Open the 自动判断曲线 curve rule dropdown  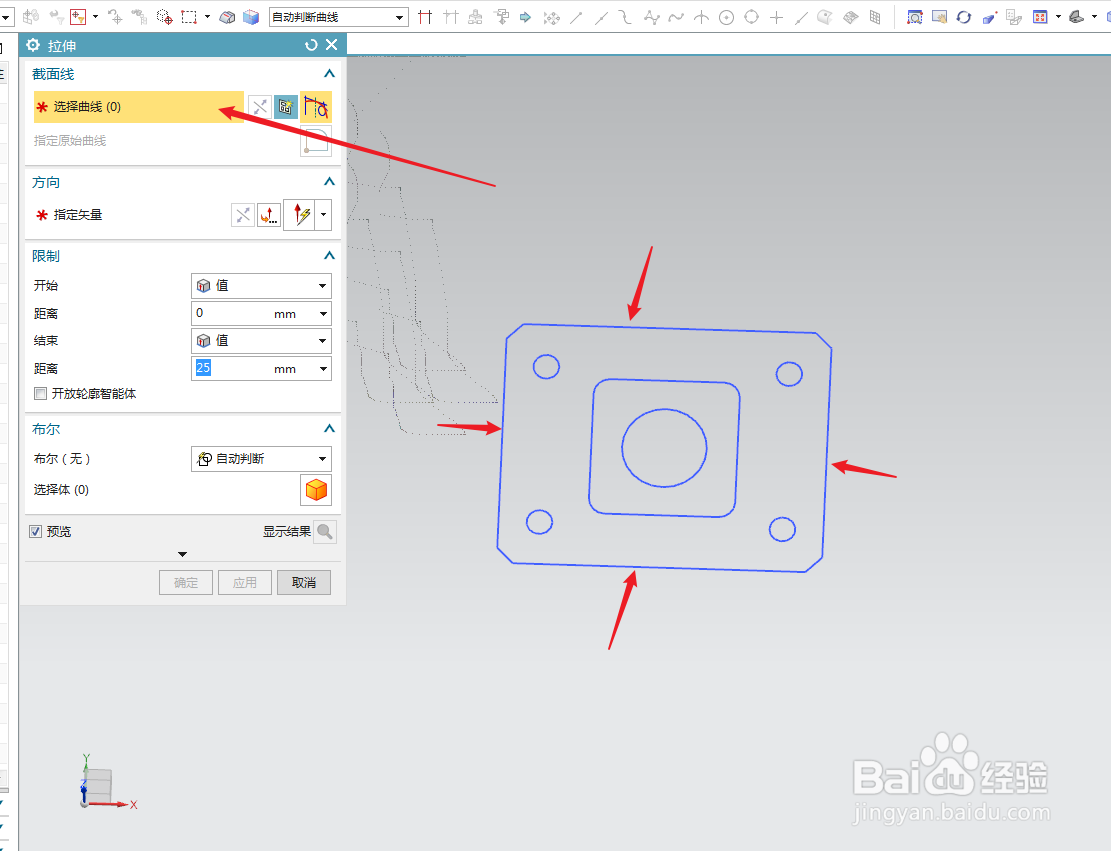[339, 17]
